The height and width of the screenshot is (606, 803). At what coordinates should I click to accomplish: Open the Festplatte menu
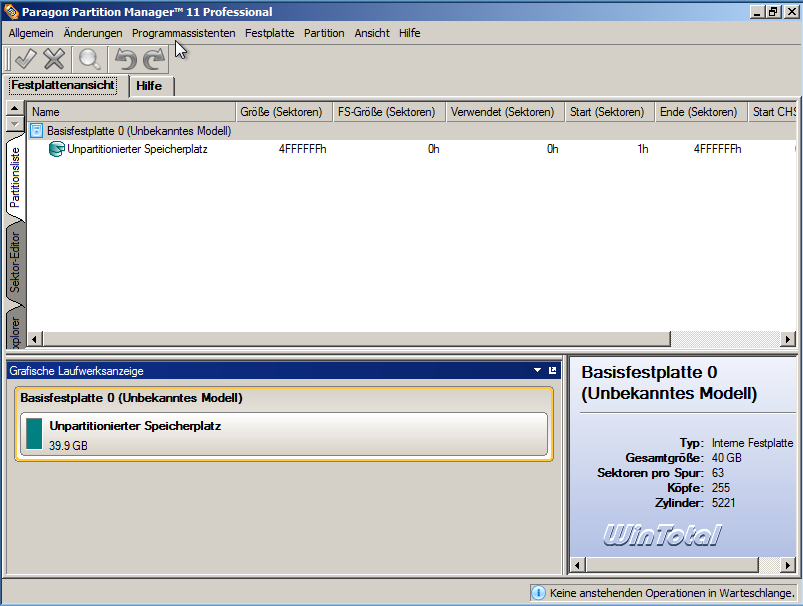click(269, 33)
